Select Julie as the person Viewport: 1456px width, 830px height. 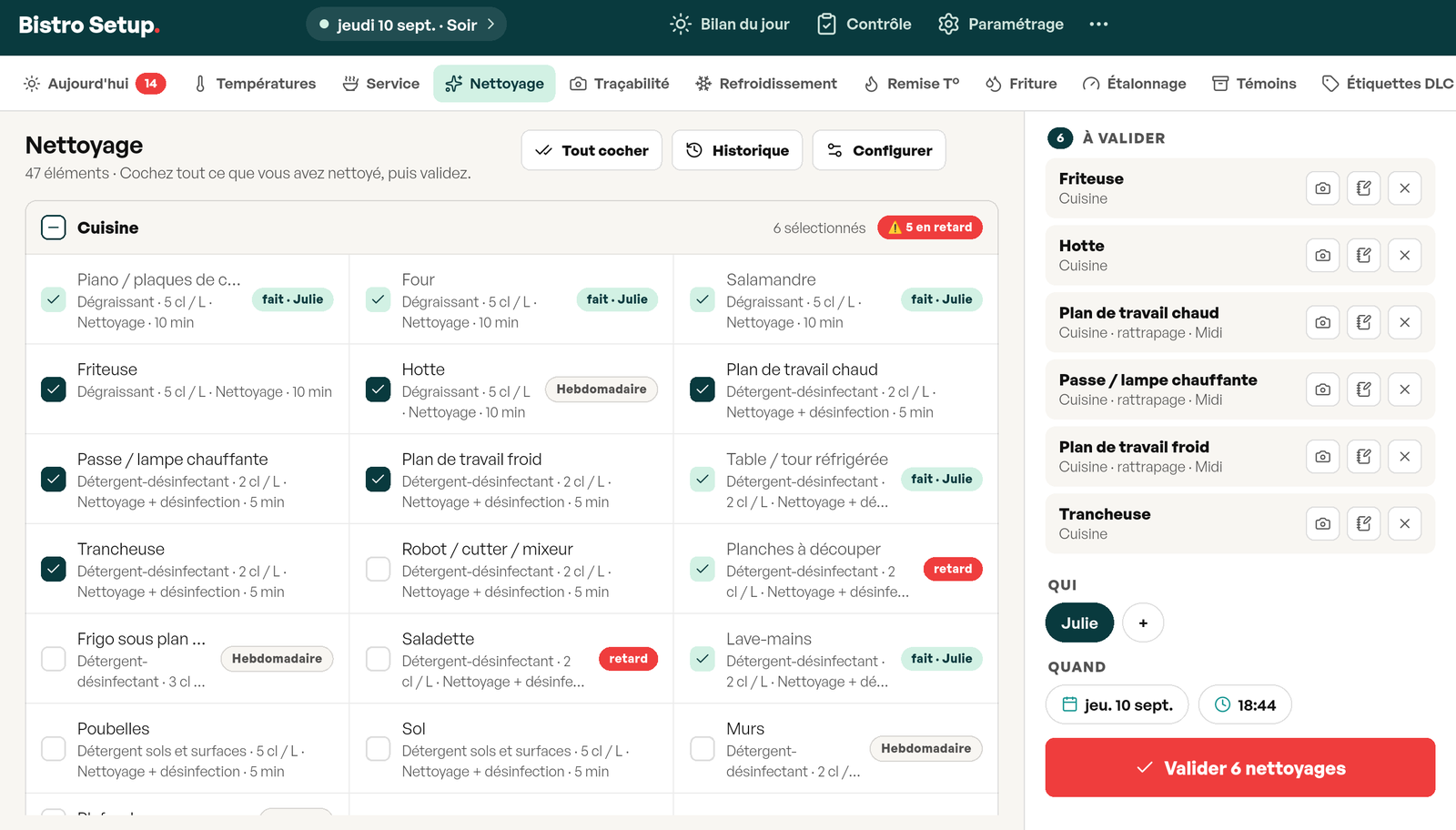(x=1079, y=623)
